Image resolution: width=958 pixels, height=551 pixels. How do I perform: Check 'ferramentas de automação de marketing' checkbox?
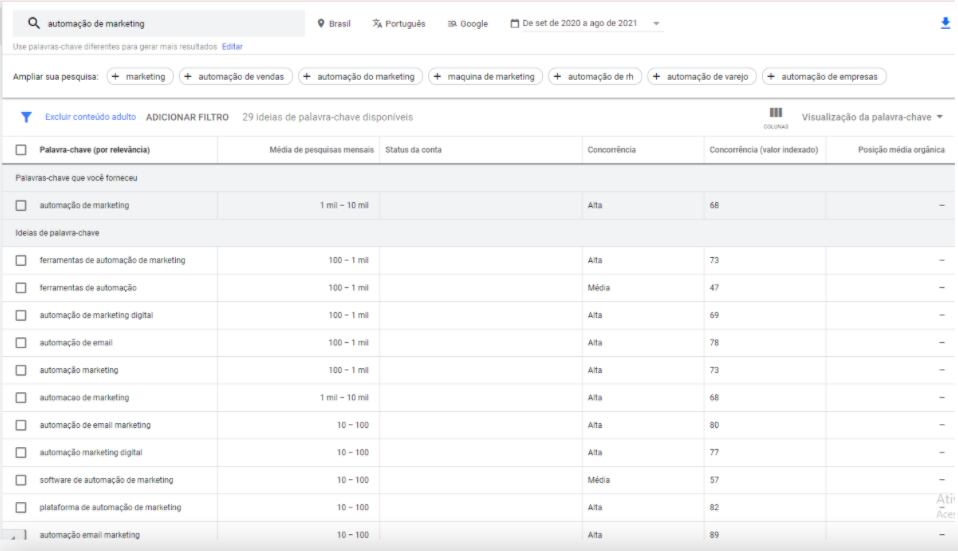click(21, 260)
